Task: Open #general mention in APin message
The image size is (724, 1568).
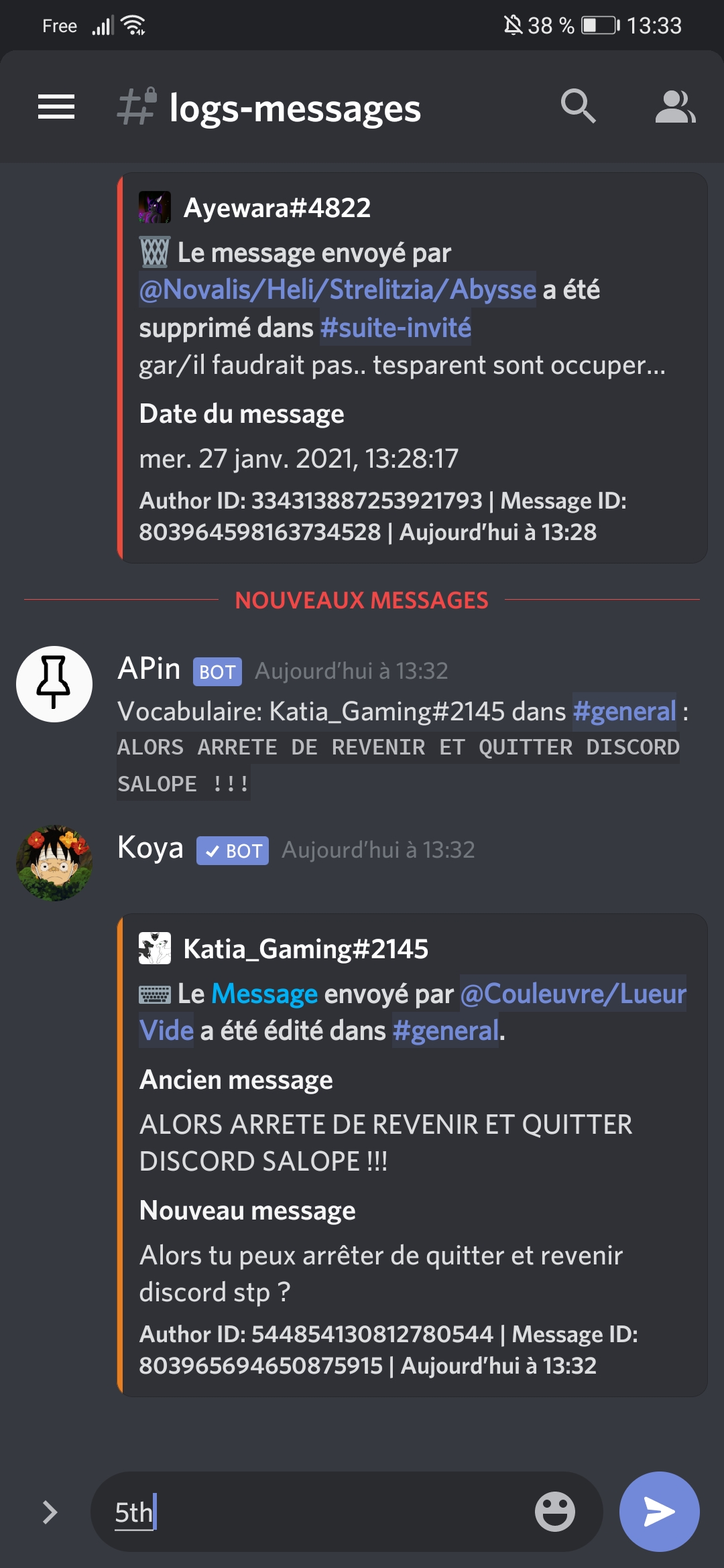Action: [x=625, y=711]
